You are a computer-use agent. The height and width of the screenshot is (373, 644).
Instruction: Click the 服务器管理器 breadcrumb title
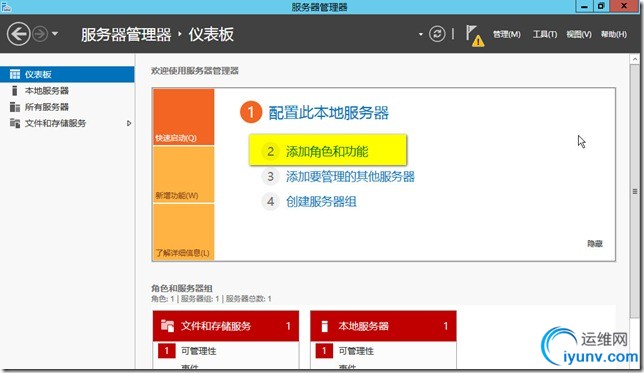coord(126,35)
